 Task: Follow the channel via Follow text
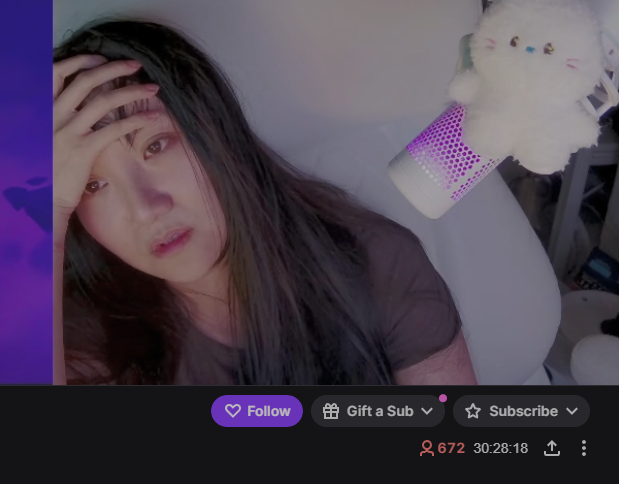[x=269, y=411]
